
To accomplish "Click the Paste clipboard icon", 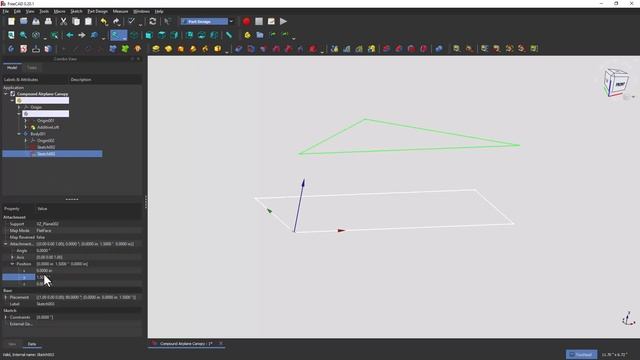I will point(88,21).
